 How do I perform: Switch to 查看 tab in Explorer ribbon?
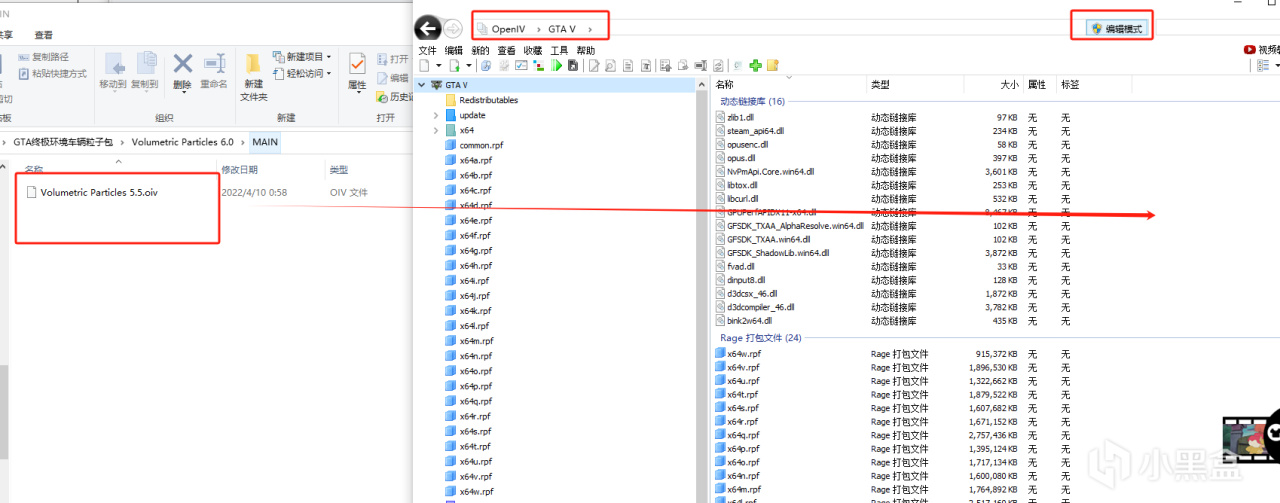click(x=44, y=34)
